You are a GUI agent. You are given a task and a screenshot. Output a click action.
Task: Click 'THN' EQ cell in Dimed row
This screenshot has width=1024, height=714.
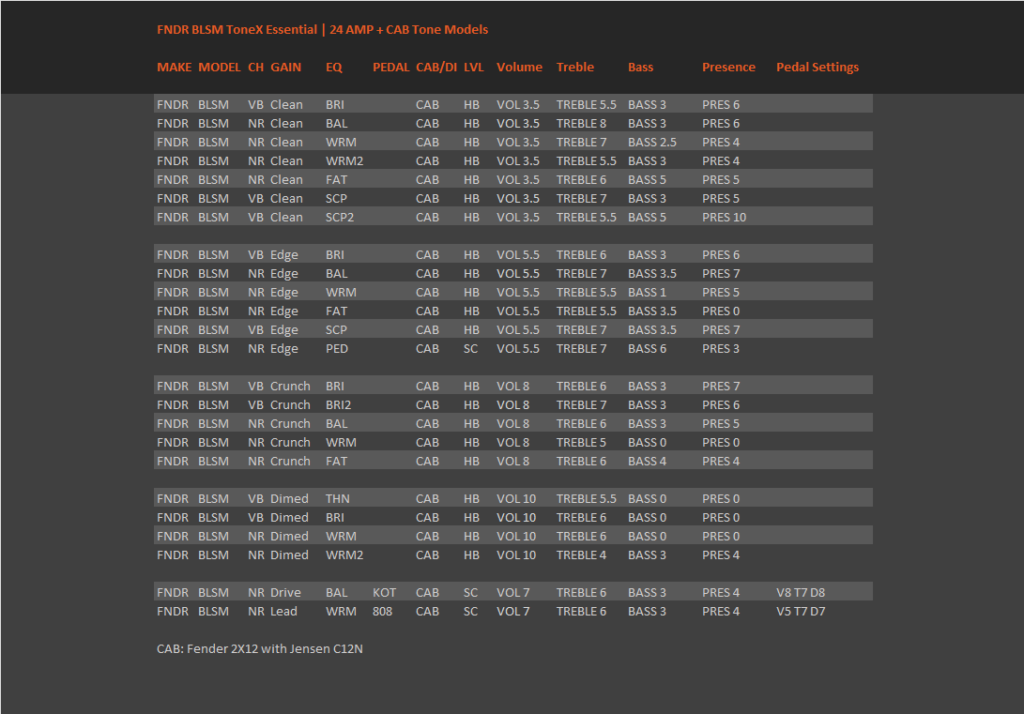338,499
